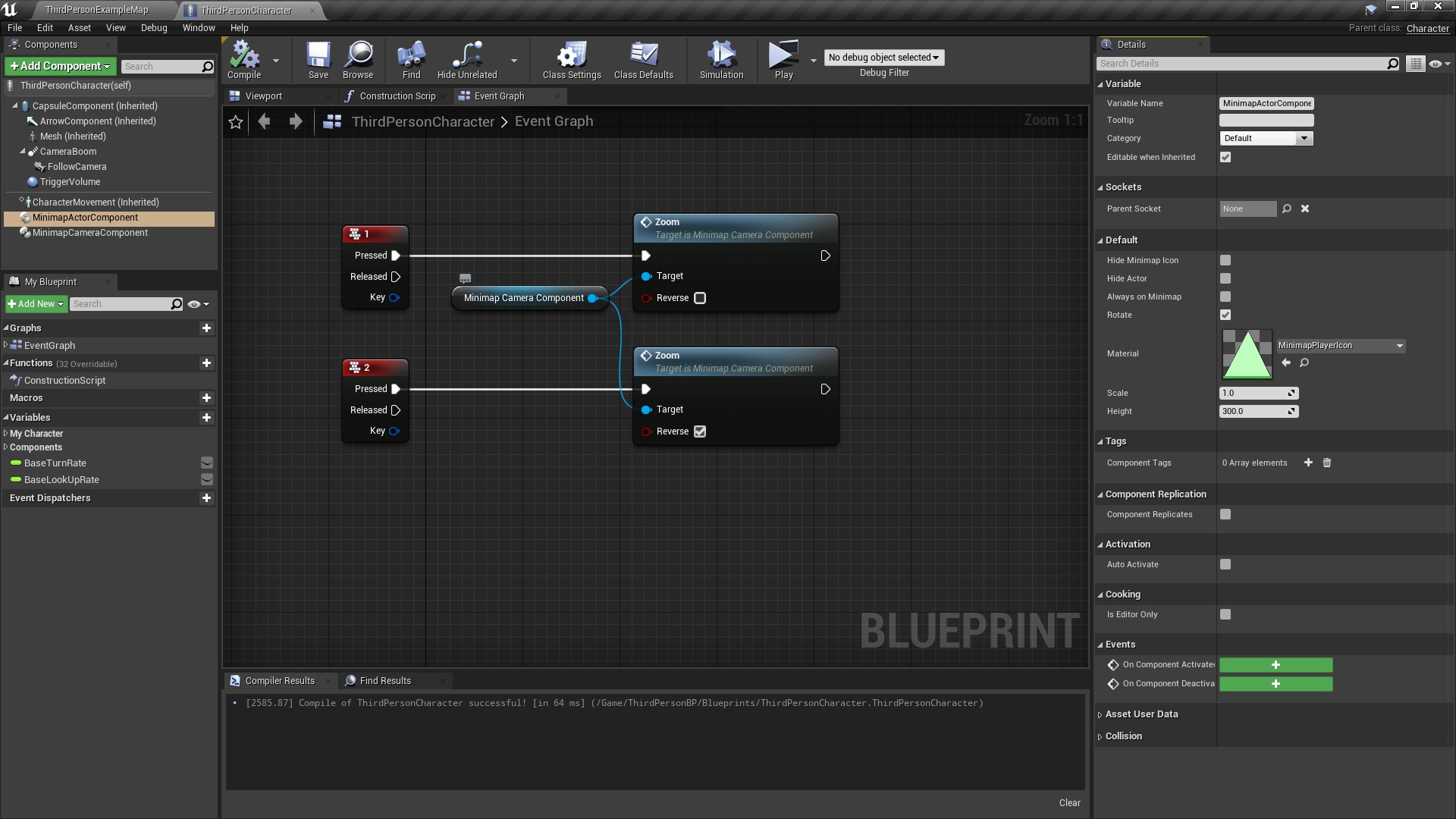This screenshot has height=819, width=1456.
Task: Browse to asset in Content Browser
Action: (357, 60)
